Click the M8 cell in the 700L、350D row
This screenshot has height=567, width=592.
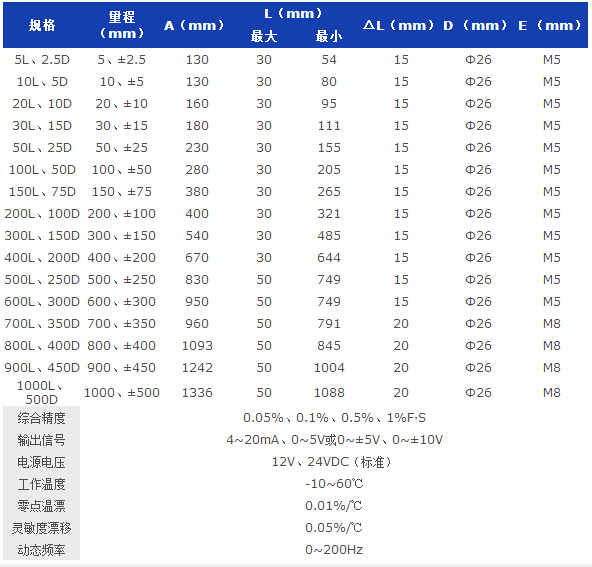[x=552, y=324]
